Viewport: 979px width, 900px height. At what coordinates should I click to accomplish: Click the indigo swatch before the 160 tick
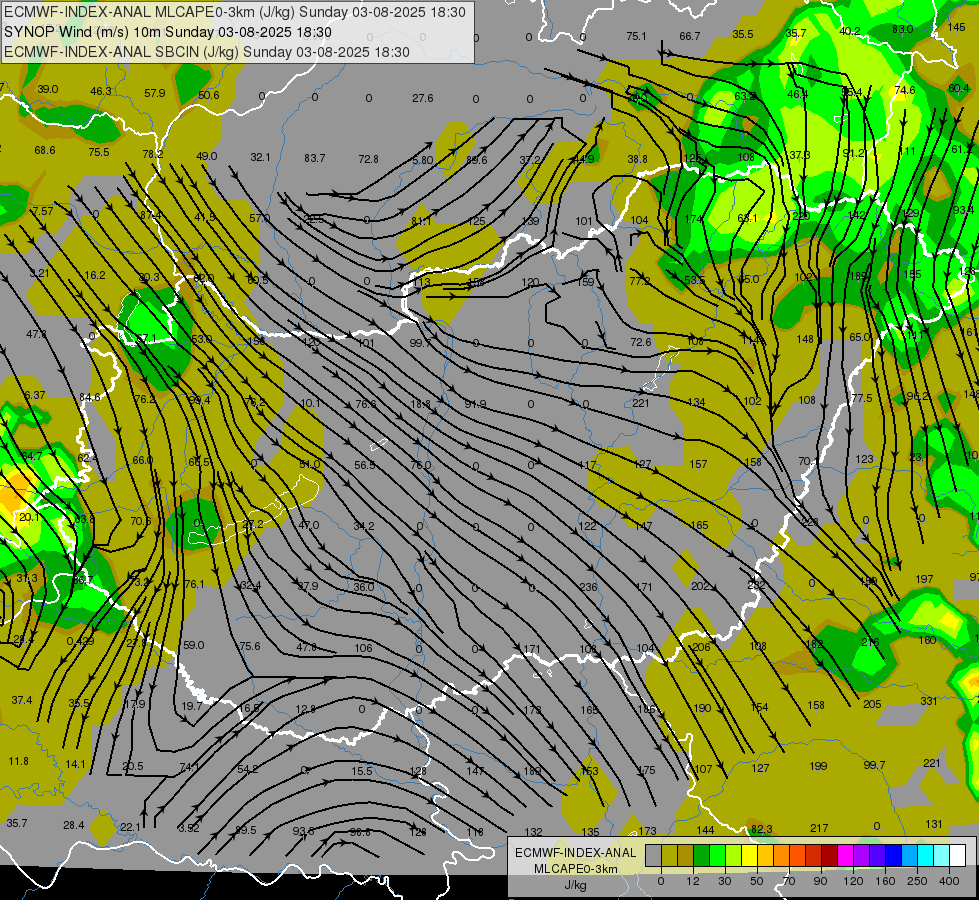coord(878,856)
